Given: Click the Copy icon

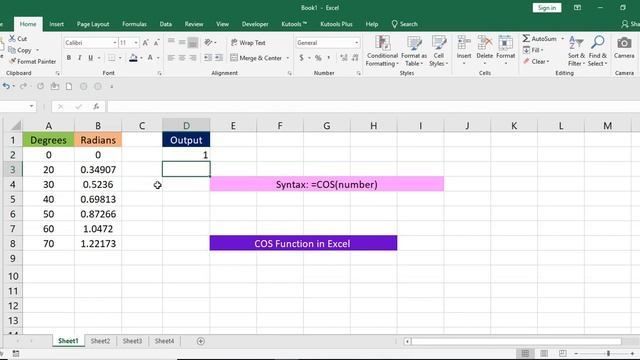Looking at the screenshot, I should point(12,50).
